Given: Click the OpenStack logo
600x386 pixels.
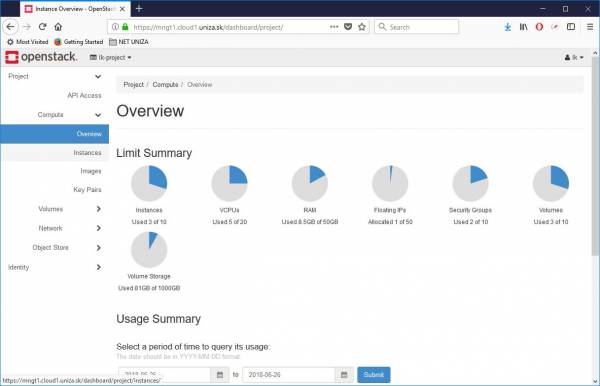Looking at the screenshot, I should click(41, 57).
